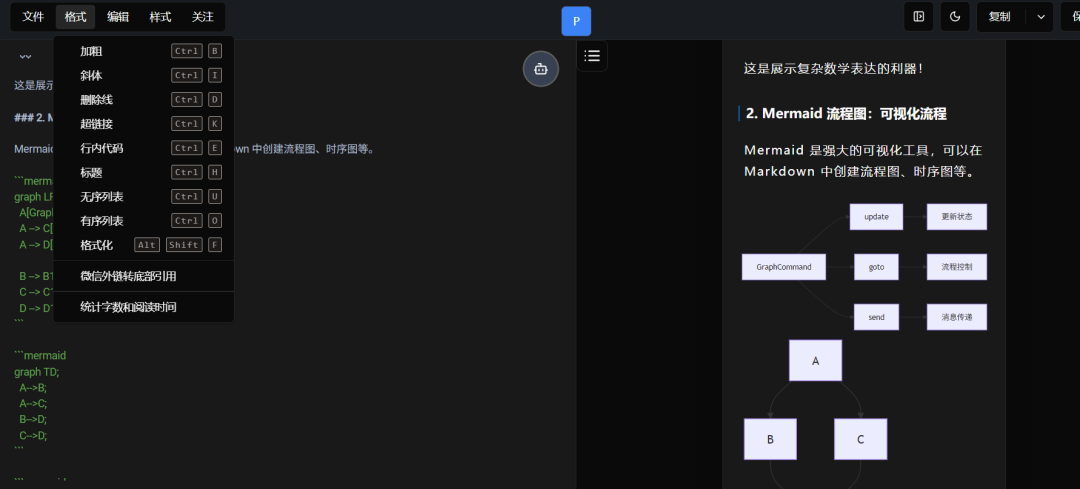
Task: Apply 斜体 italic formatting
Action: point(144,76)
